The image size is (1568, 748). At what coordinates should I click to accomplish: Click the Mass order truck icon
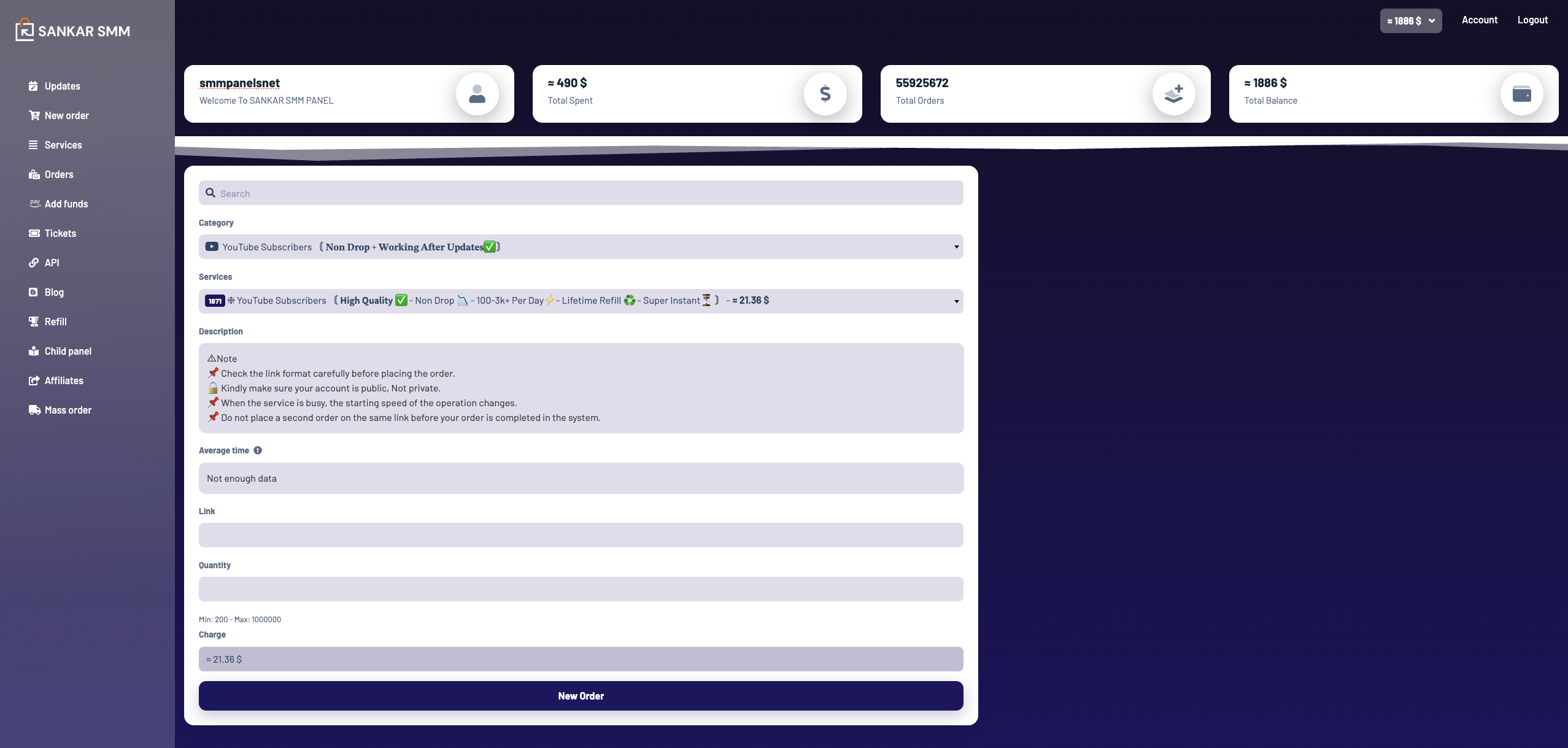tap(34, 410)
